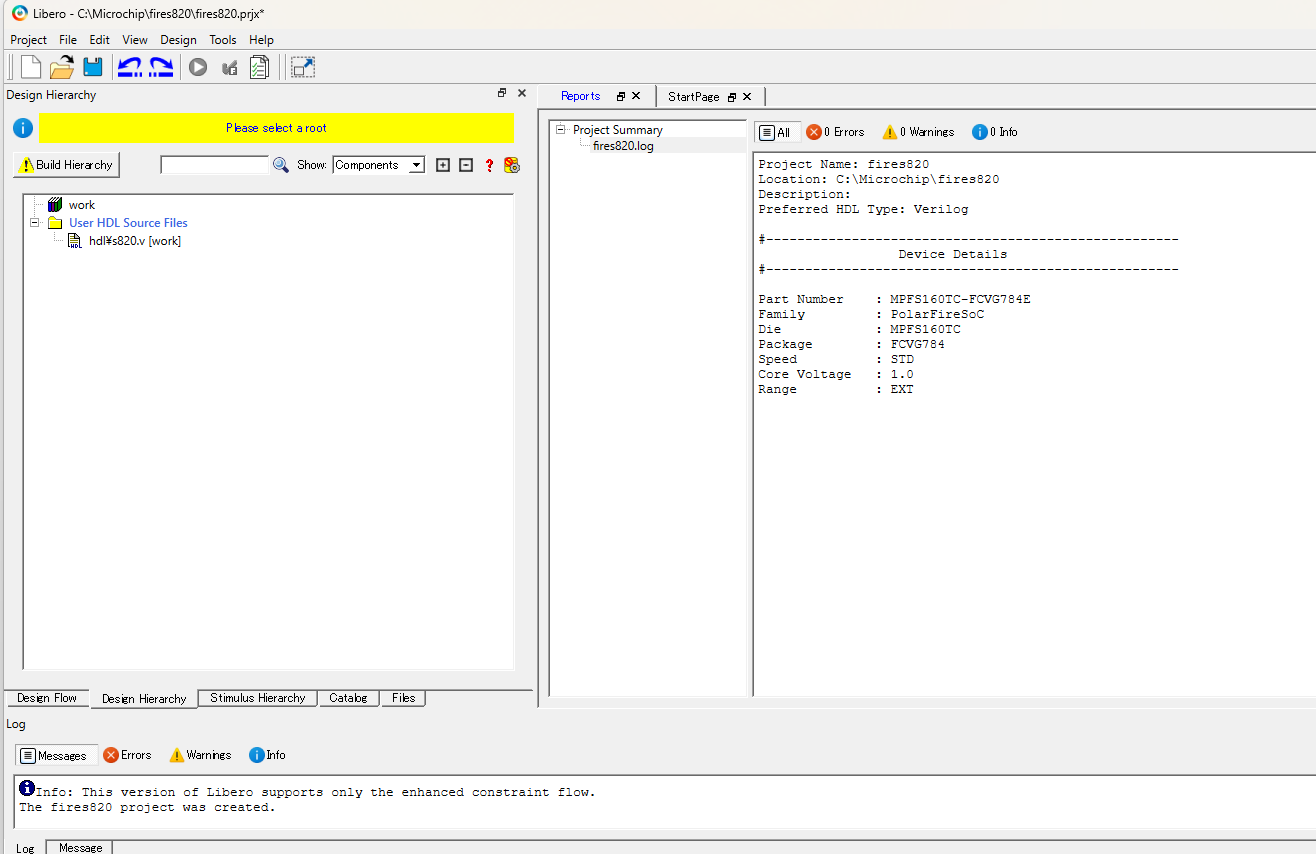Image resolution: width=1316 pixels, height=854 pixels.
Task: Open the Tools menu
Action: tap(223, 40)
